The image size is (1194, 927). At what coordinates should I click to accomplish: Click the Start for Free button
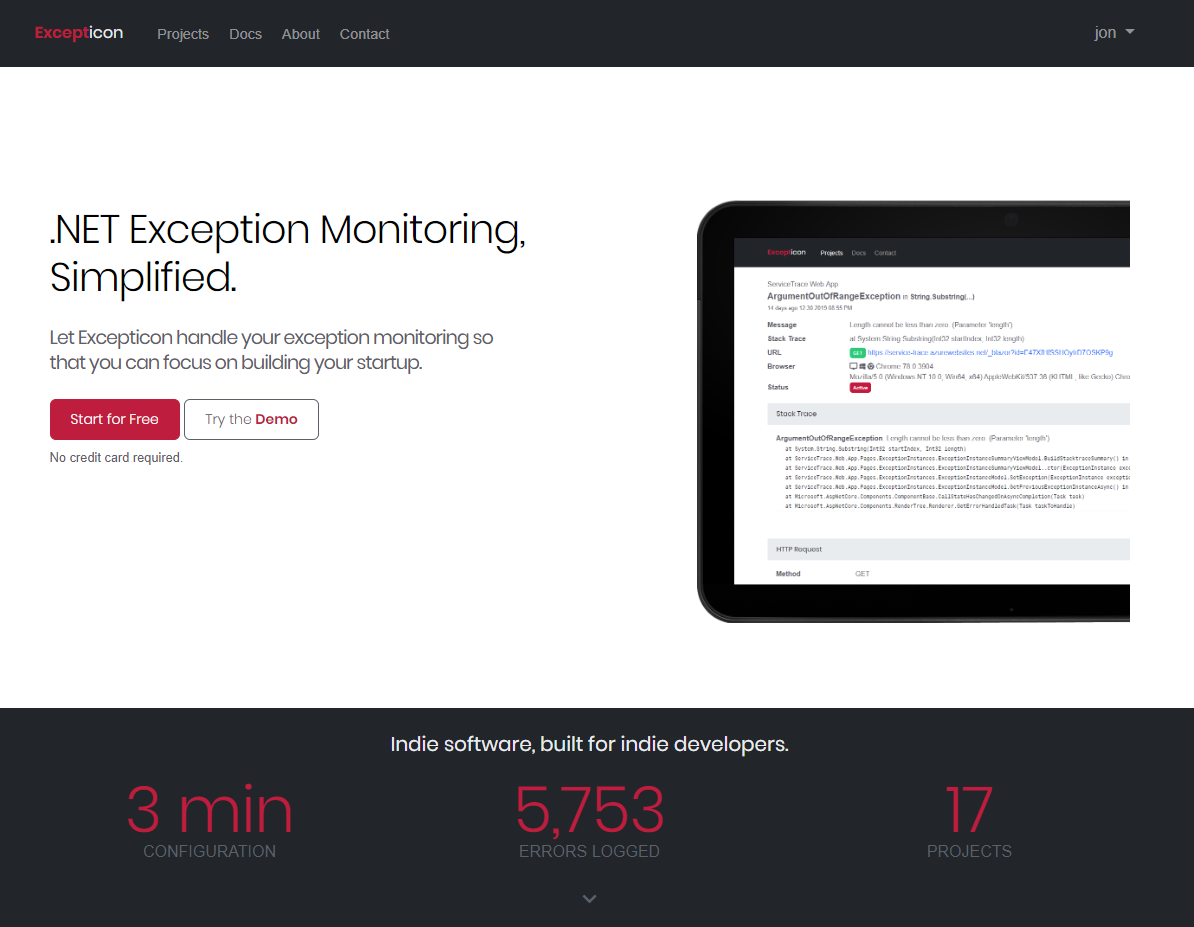[115, 419]
